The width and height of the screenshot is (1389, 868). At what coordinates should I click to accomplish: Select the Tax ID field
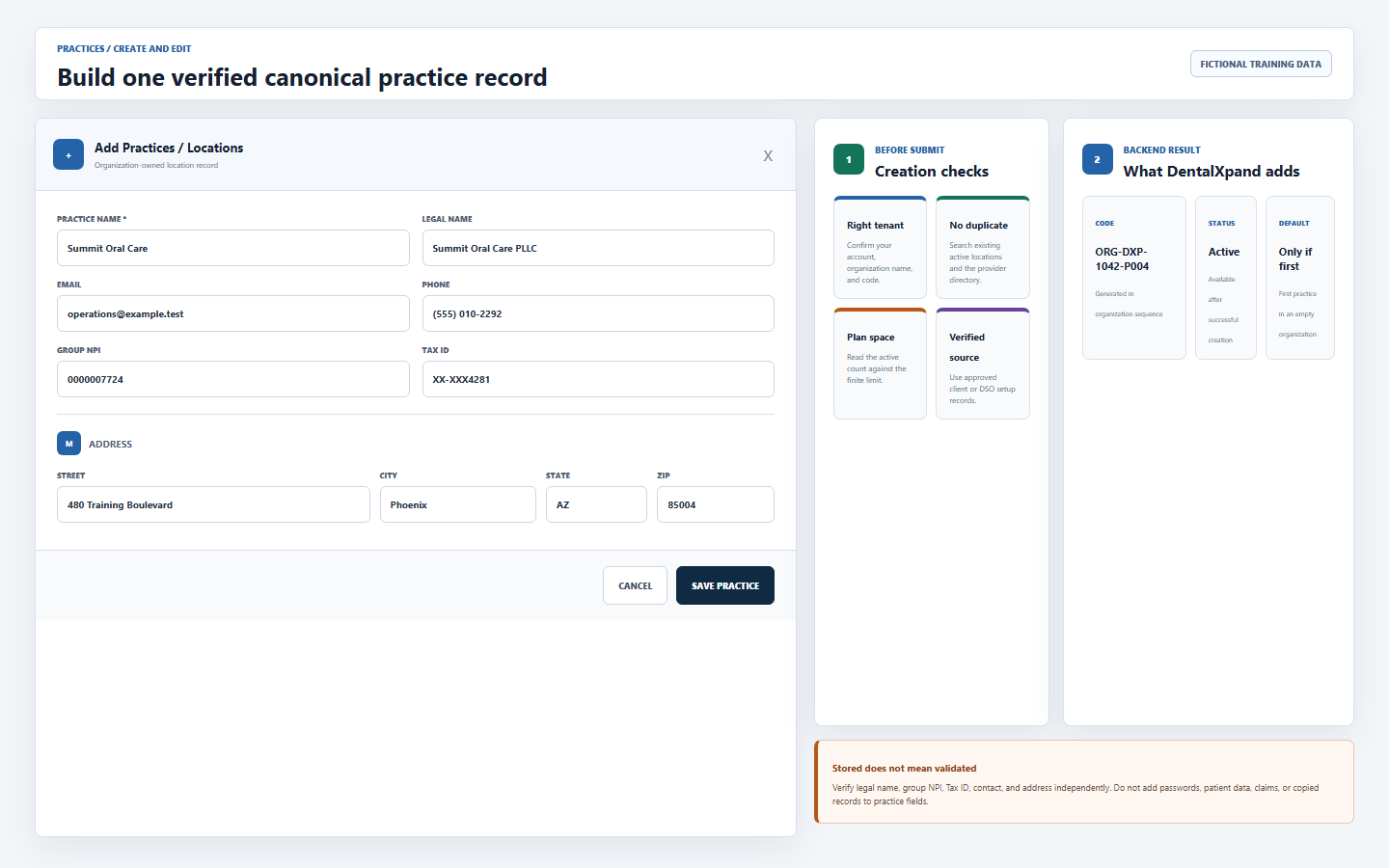[x=598, y=379]
